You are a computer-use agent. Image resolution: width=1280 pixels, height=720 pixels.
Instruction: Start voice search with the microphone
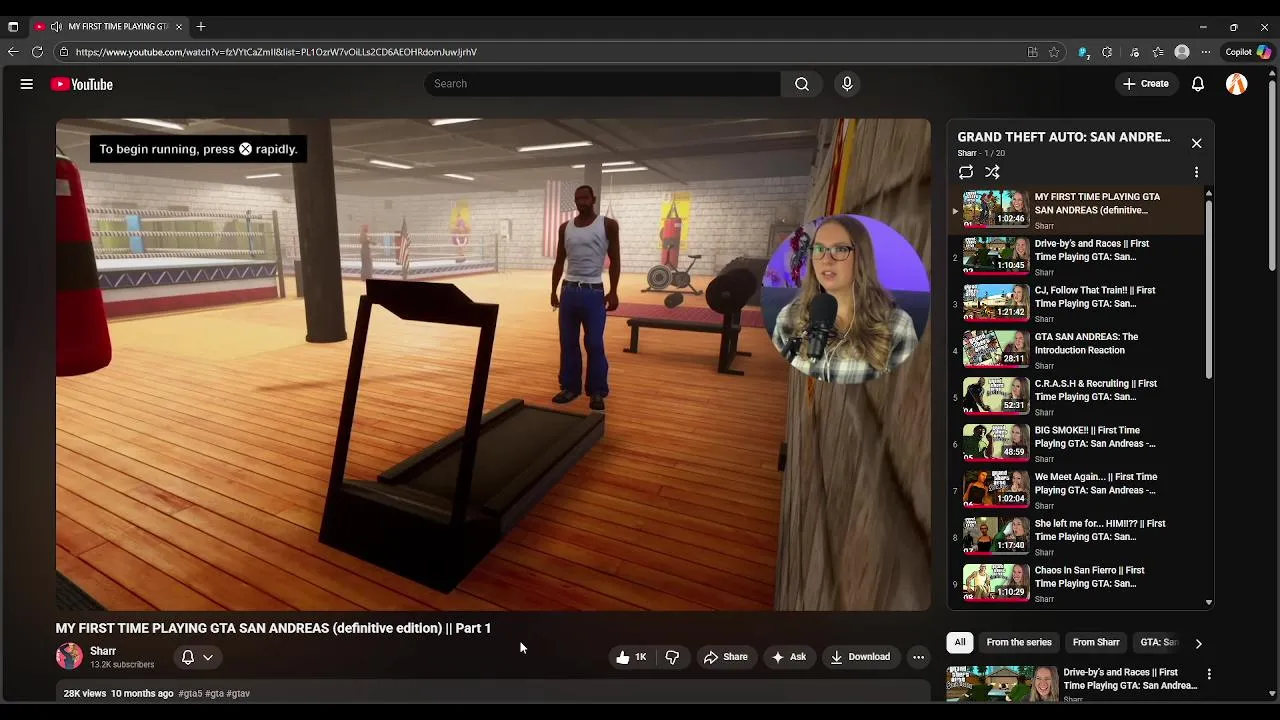pyautogui.click(x=847, y=84)
